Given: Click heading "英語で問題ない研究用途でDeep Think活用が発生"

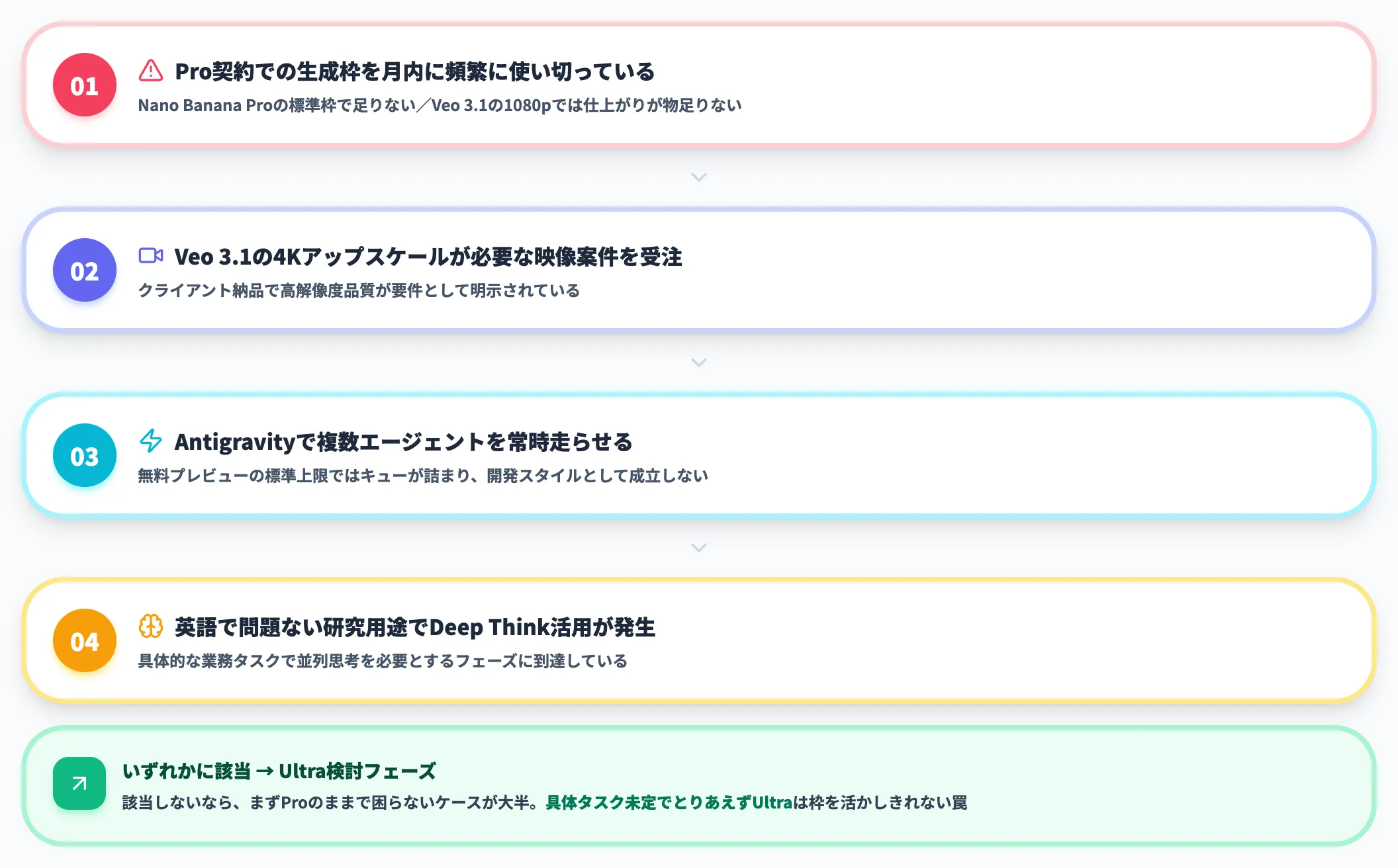Looking at the screenshot, I should 415,627.
